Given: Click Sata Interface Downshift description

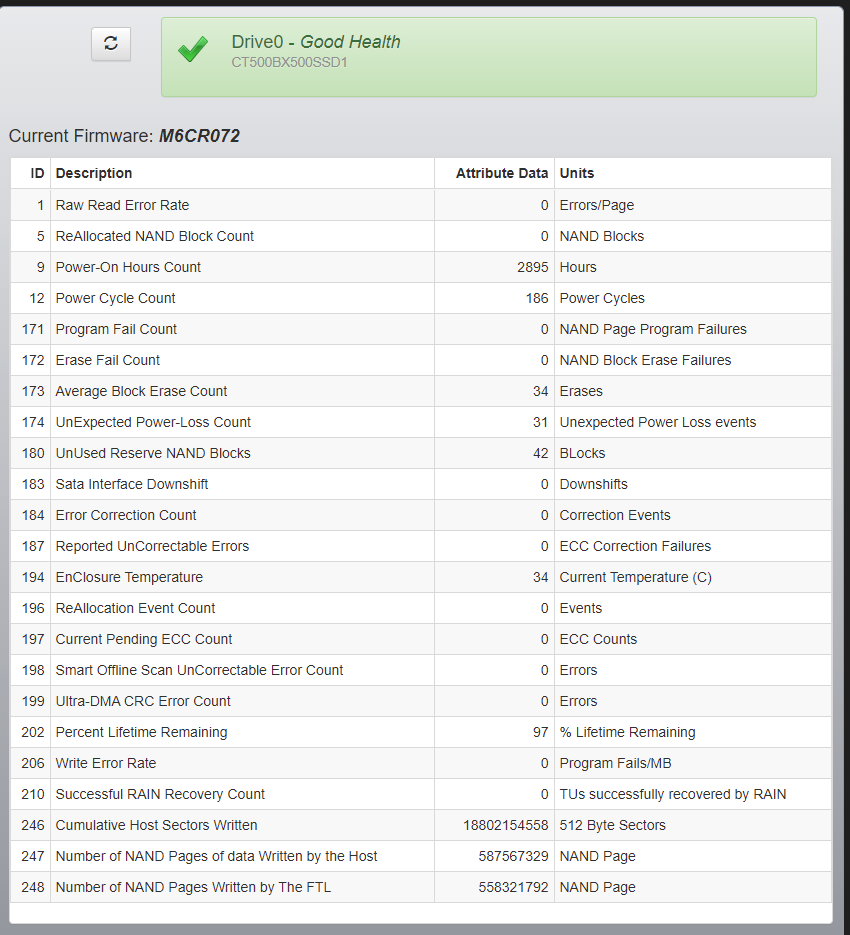Looking at the screenshot, I should pos(132,484).
